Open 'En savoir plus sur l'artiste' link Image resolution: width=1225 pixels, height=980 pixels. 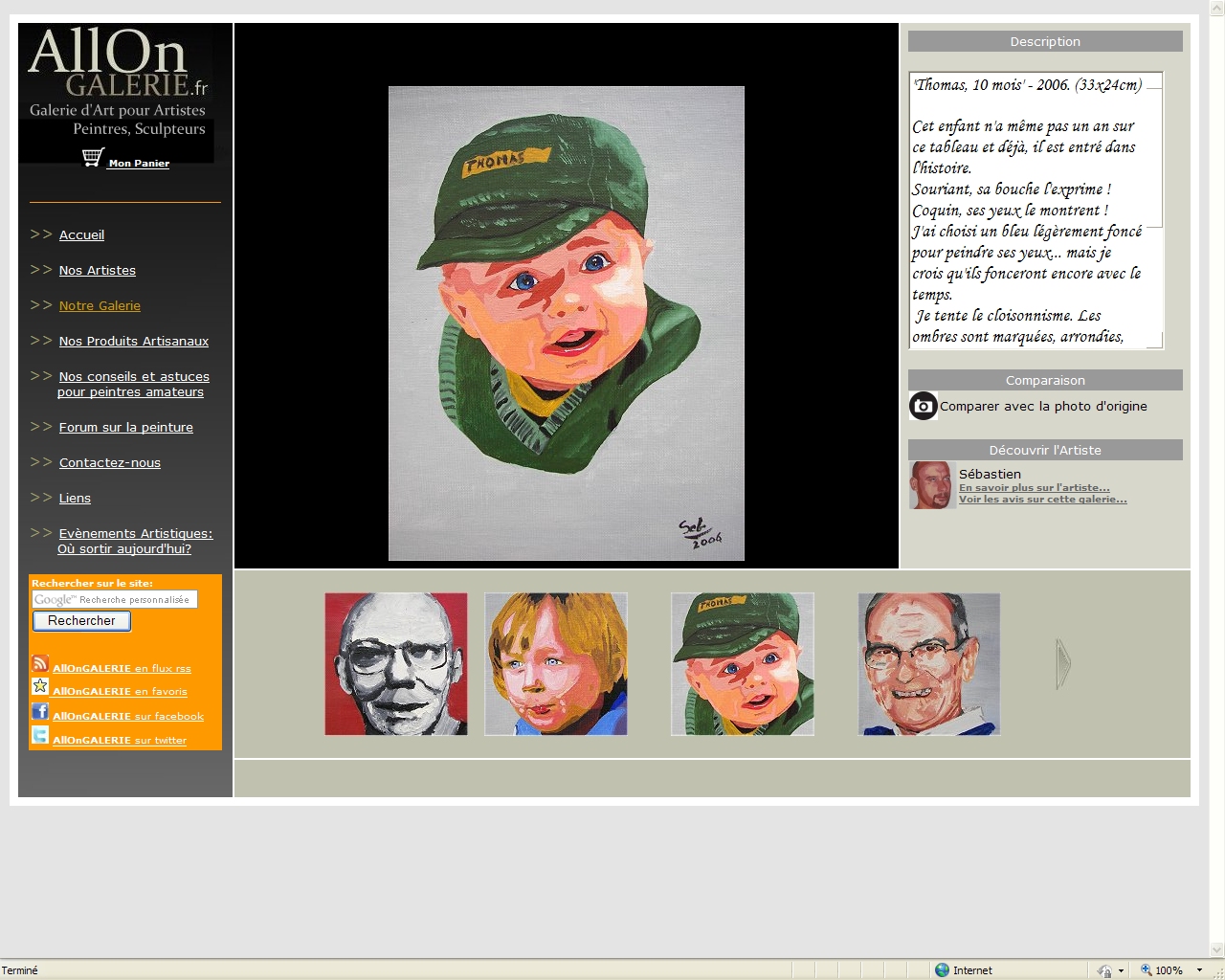click(x=1034, y=488)
